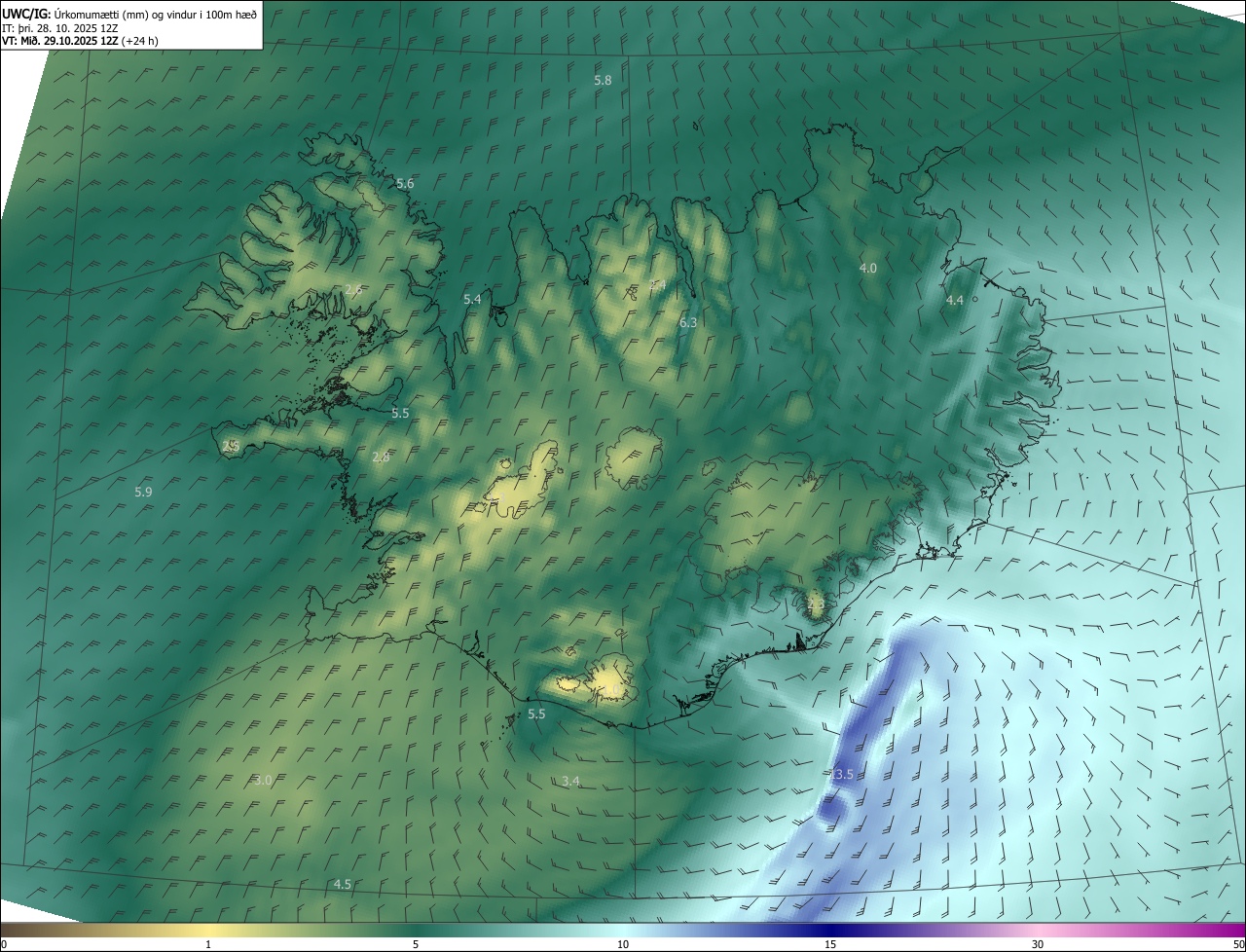Click the '15' label on the colour scale
The width and height of the screenshot is (1246, 952).
click(x=830, y=944)
